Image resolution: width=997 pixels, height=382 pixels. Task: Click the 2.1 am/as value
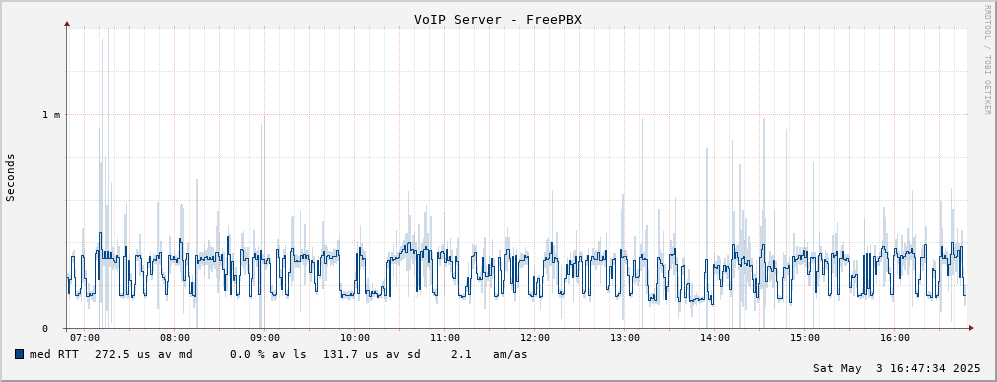[489, 354]
